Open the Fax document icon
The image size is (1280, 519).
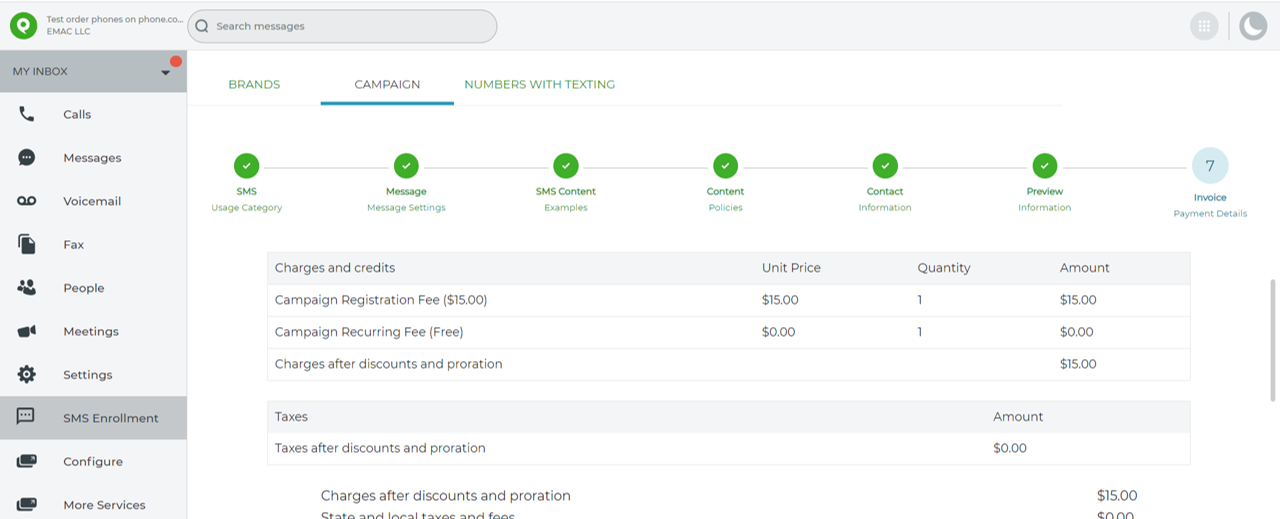click(x=26, y=244)
